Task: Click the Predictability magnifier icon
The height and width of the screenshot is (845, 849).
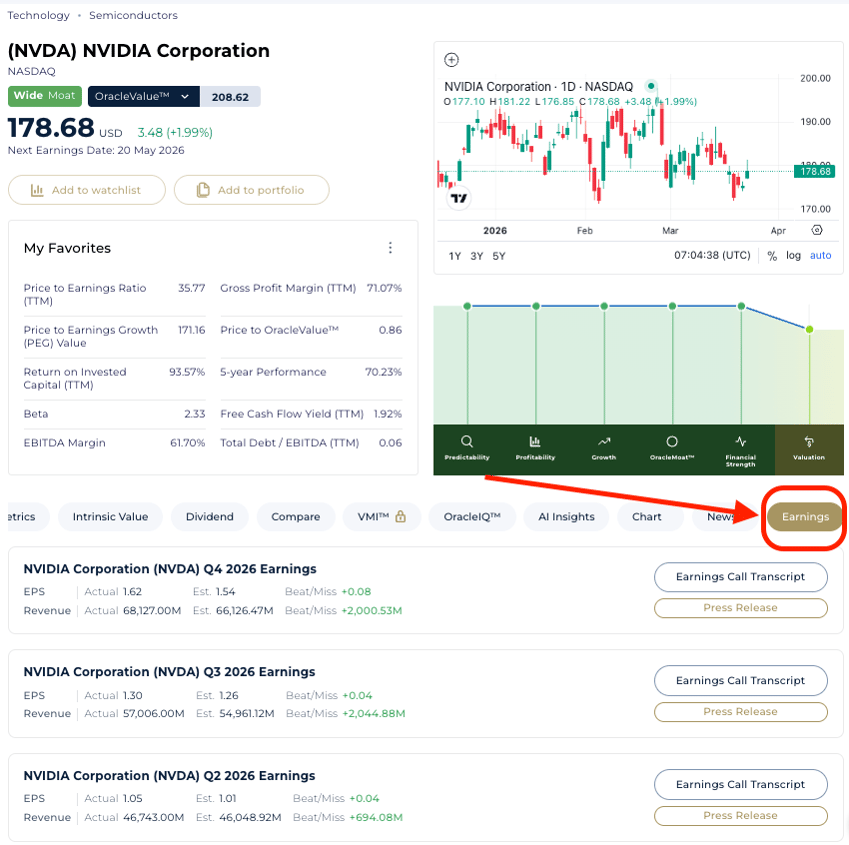Action: [467, 441]
